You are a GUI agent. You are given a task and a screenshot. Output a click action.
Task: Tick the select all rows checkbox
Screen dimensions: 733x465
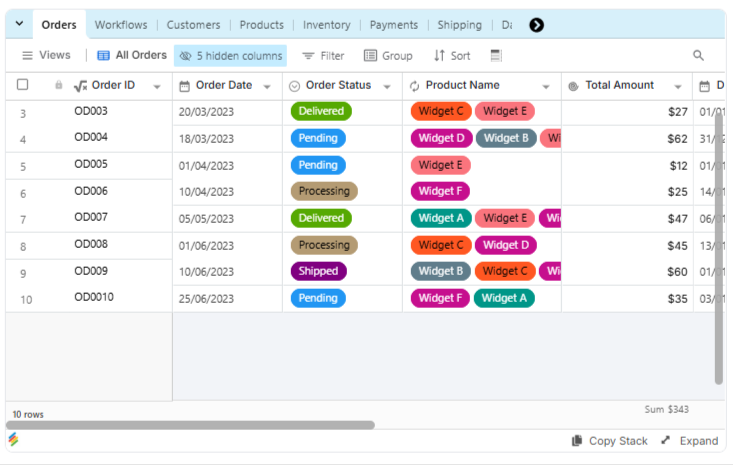click(22, 85)
